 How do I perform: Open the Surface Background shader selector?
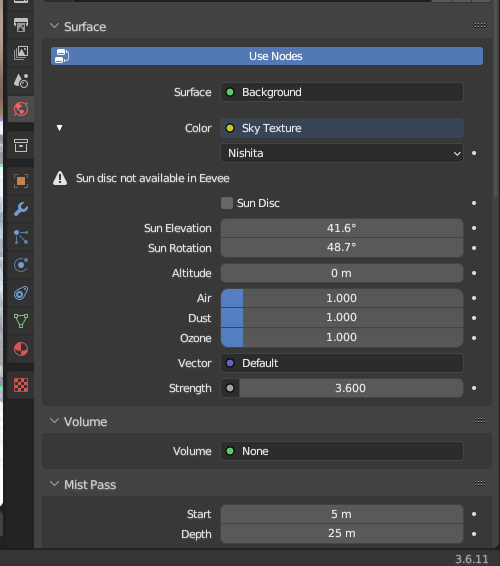(342, 92)
